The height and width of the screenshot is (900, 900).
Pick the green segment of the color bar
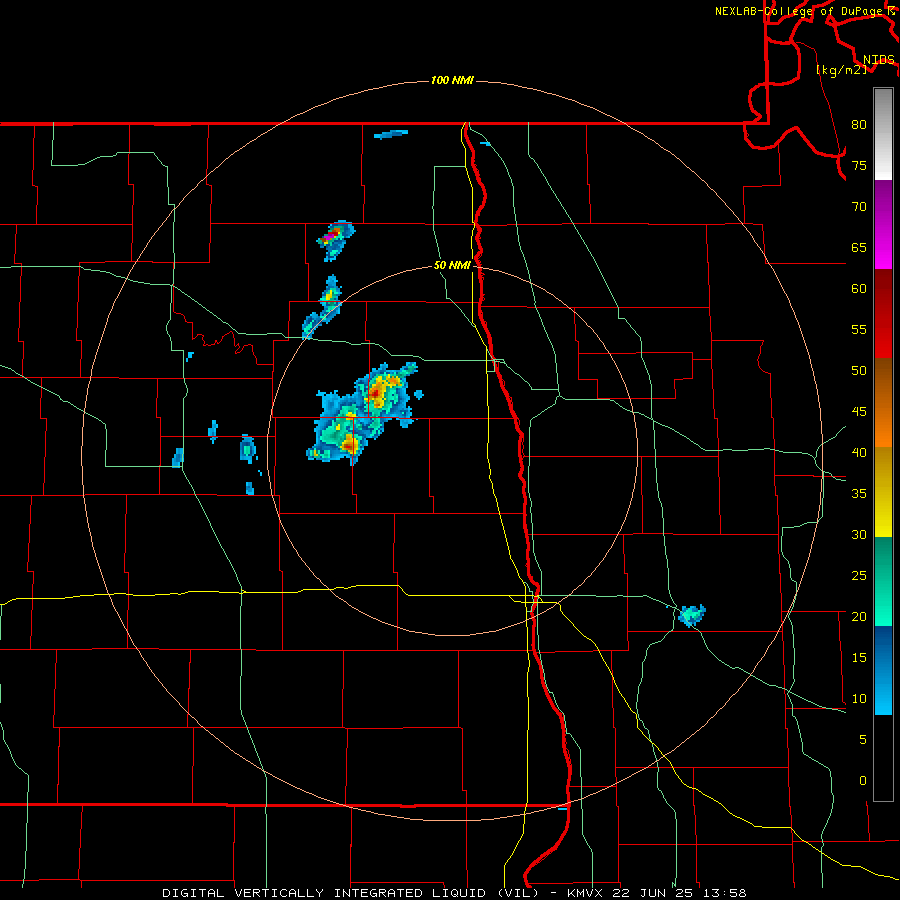[883, 581]
